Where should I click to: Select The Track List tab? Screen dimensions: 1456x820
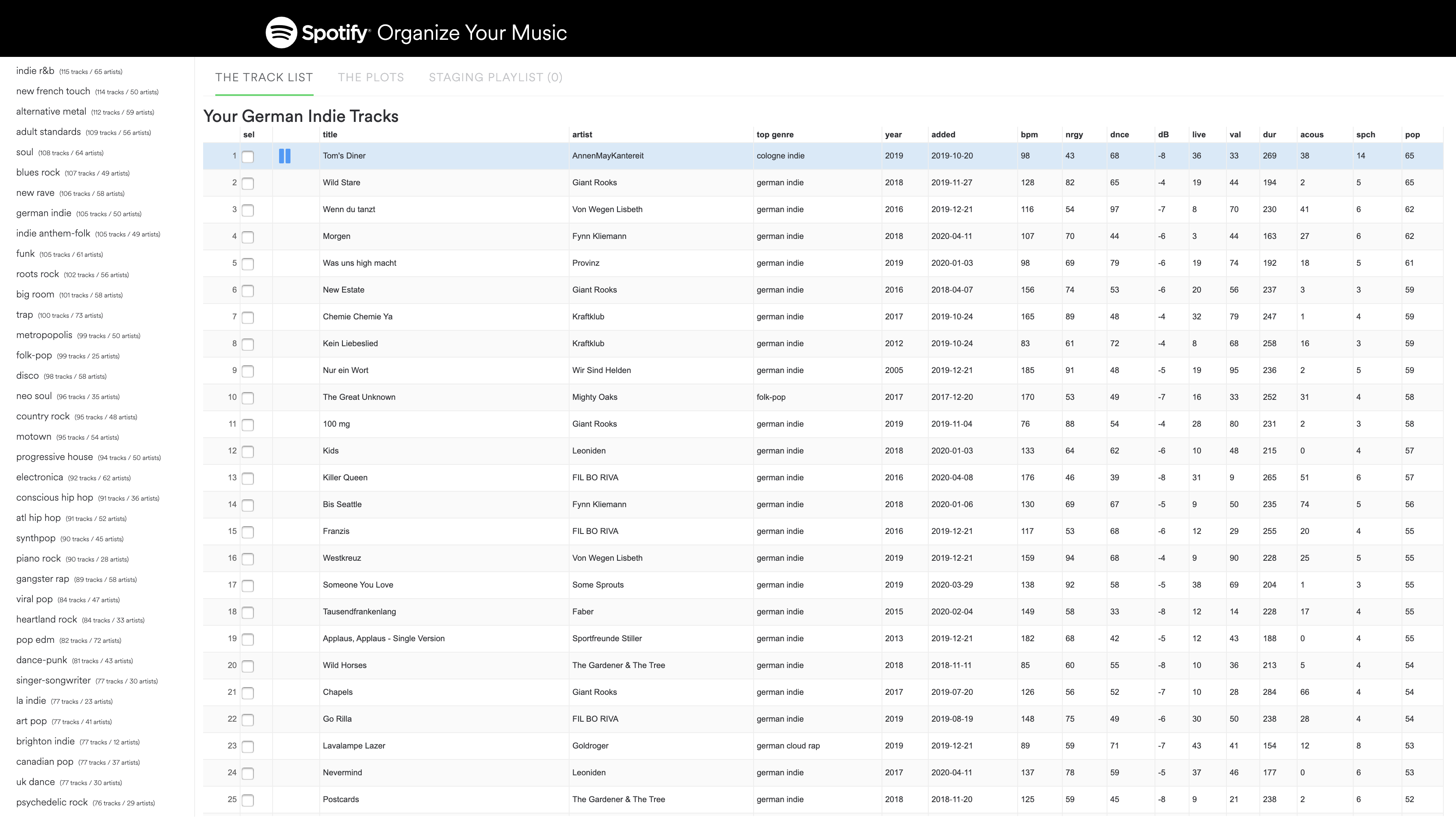264,78
